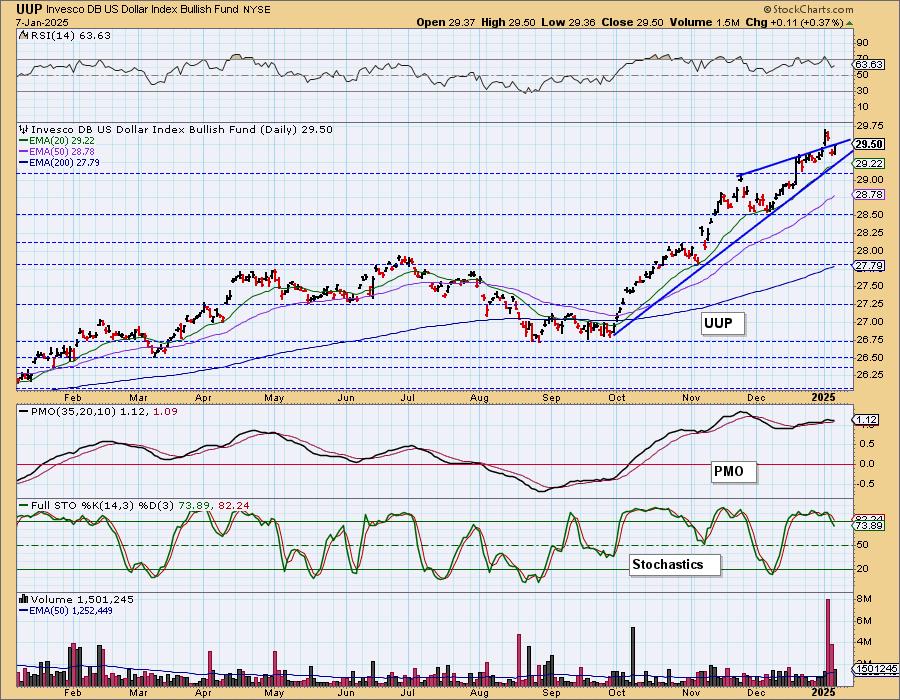Image resolution: width=900 pixels, height=700 pixels.
Task: Click Apr under the volume panel
Action: [x=203, y=693]
